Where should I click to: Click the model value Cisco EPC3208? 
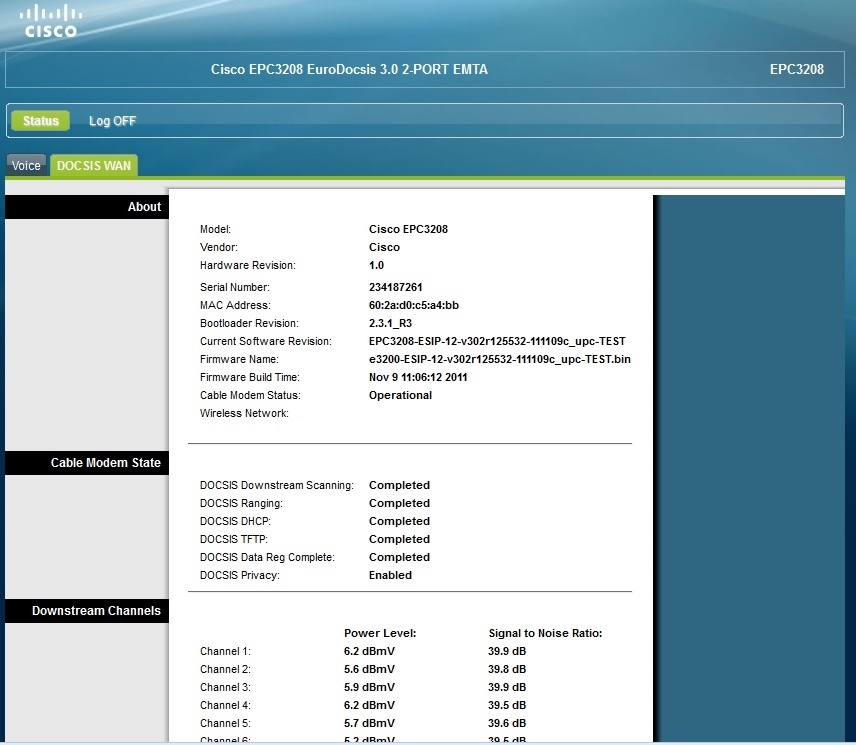(408, 229)
